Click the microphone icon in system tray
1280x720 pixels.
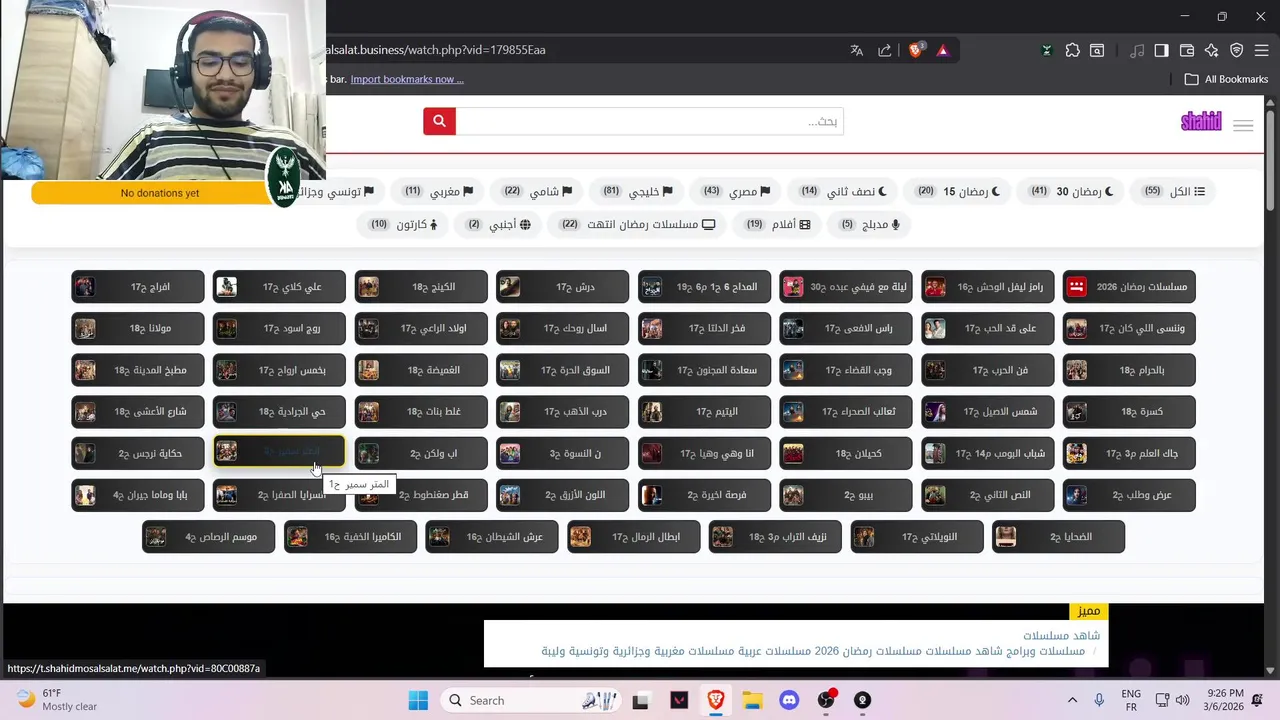[x=1099, y=700]
